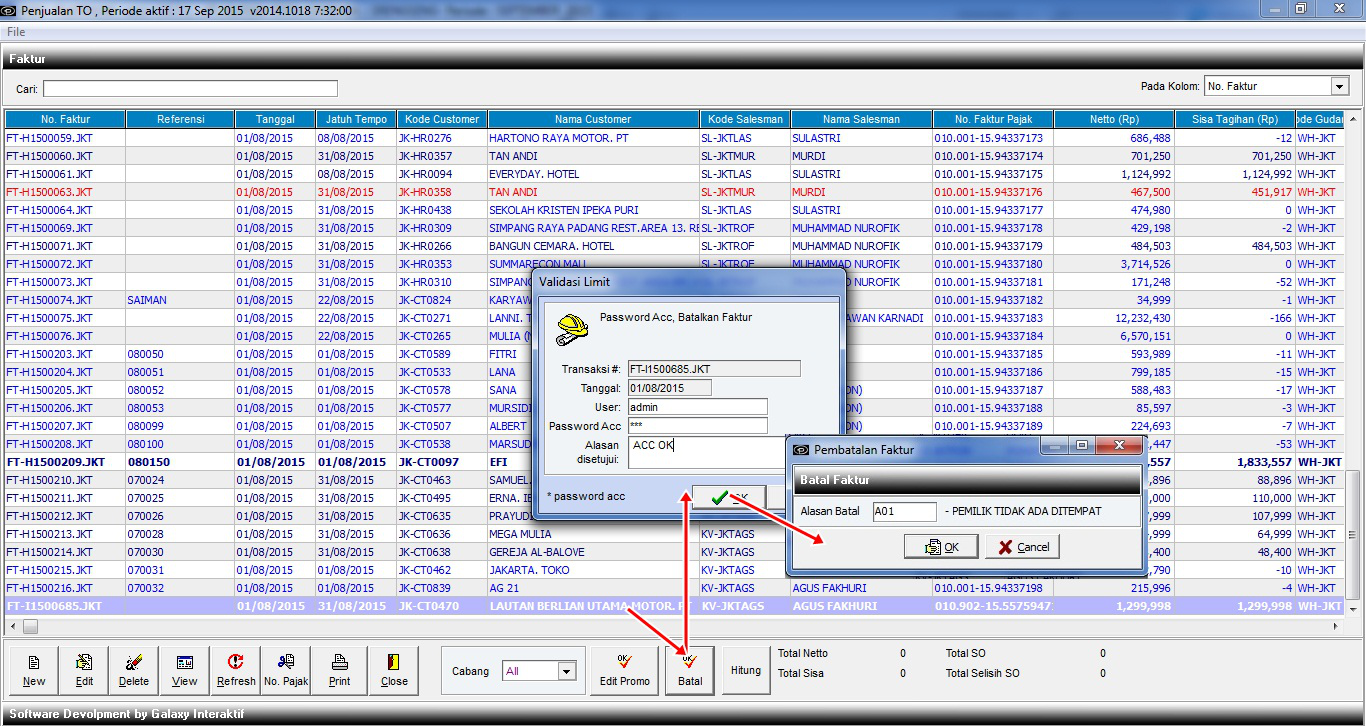
Task: Click the Close door icon
Action: coord(394,670)
